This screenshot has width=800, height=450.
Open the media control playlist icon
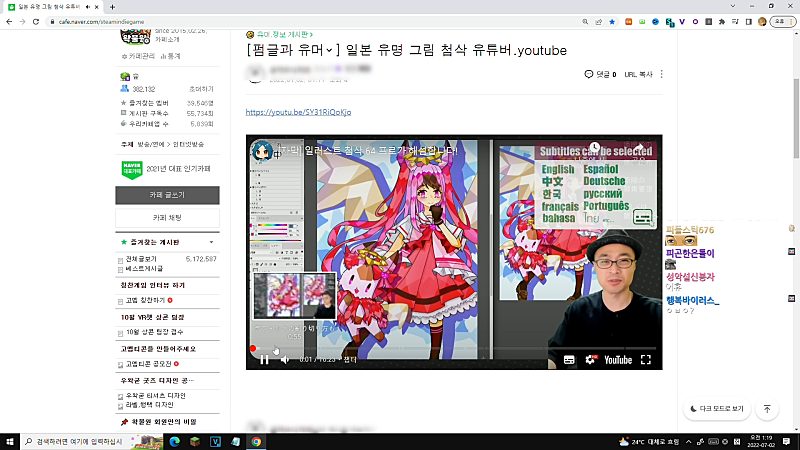pyautogui.click(x=735, y=22)
